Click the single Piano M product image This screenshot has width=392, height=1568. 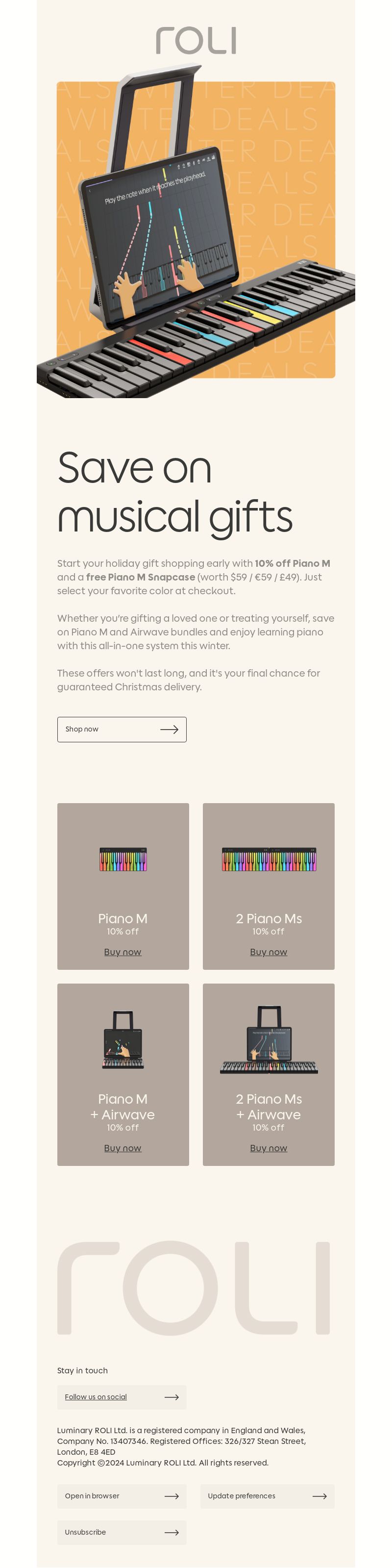point(123,859)
